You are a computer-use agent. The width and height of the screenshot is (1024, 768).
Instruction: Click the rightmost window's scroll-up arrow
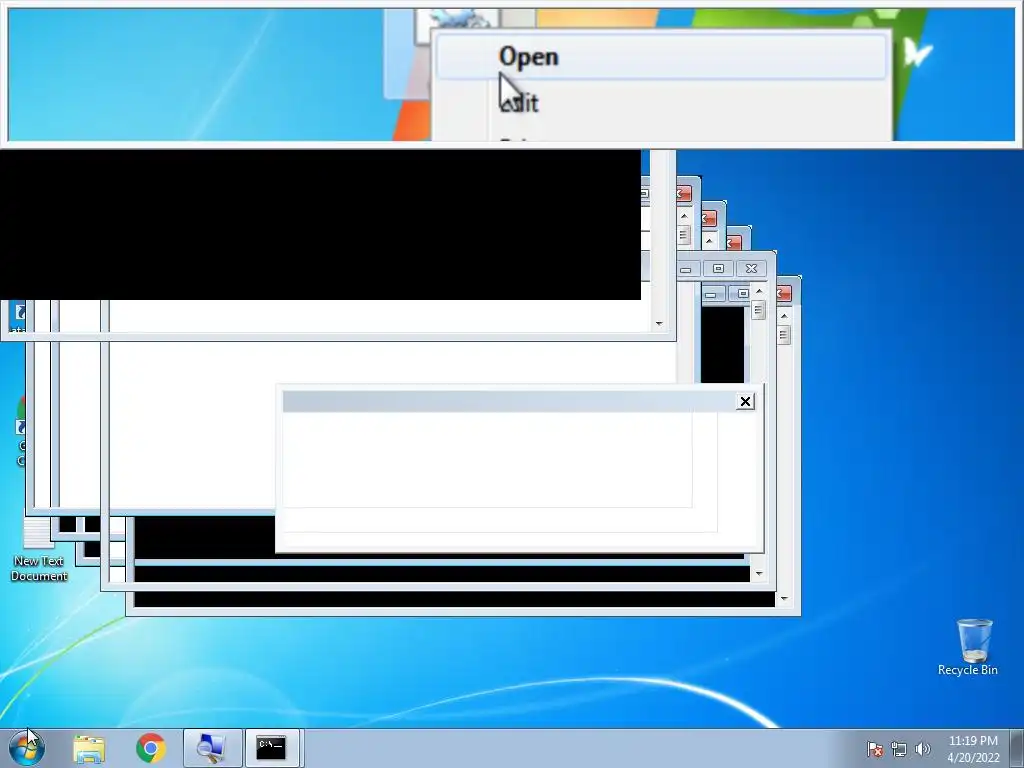click(x=784, y=315)
